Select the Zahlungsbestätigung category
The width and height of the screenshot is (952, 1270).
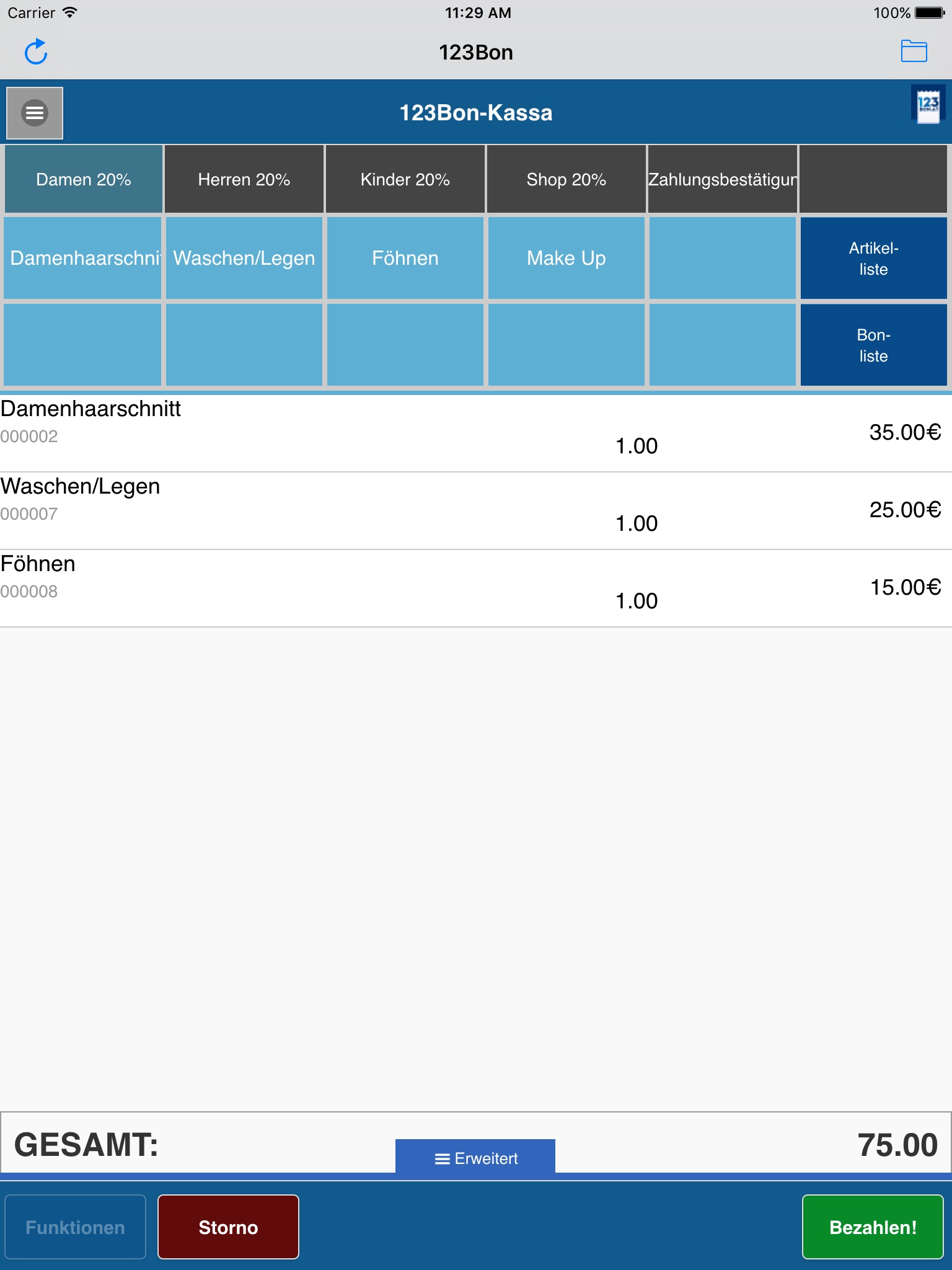(x=723, y=180)
